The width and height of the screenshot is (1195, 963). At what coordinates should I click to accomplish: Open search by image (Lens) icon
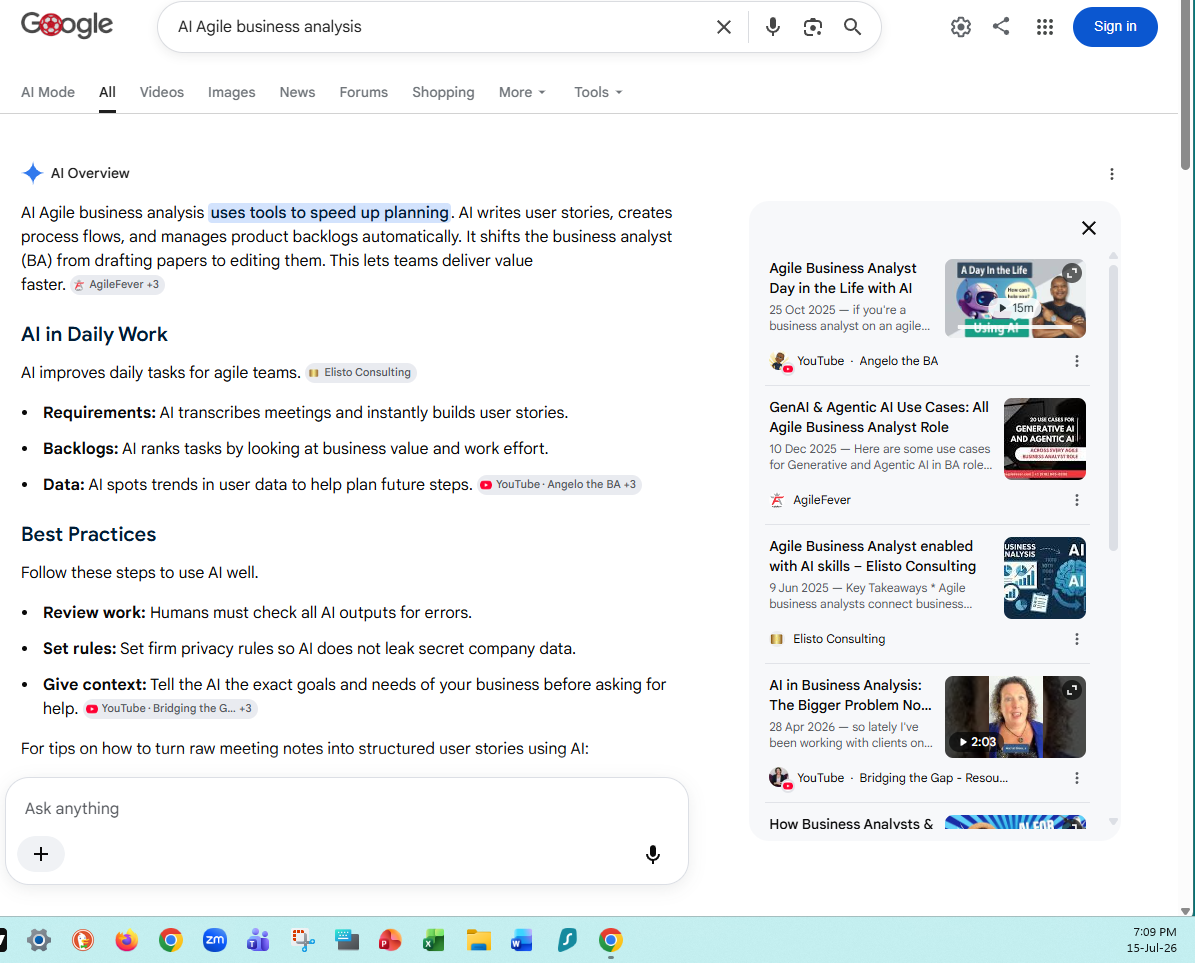coord(812,27)
